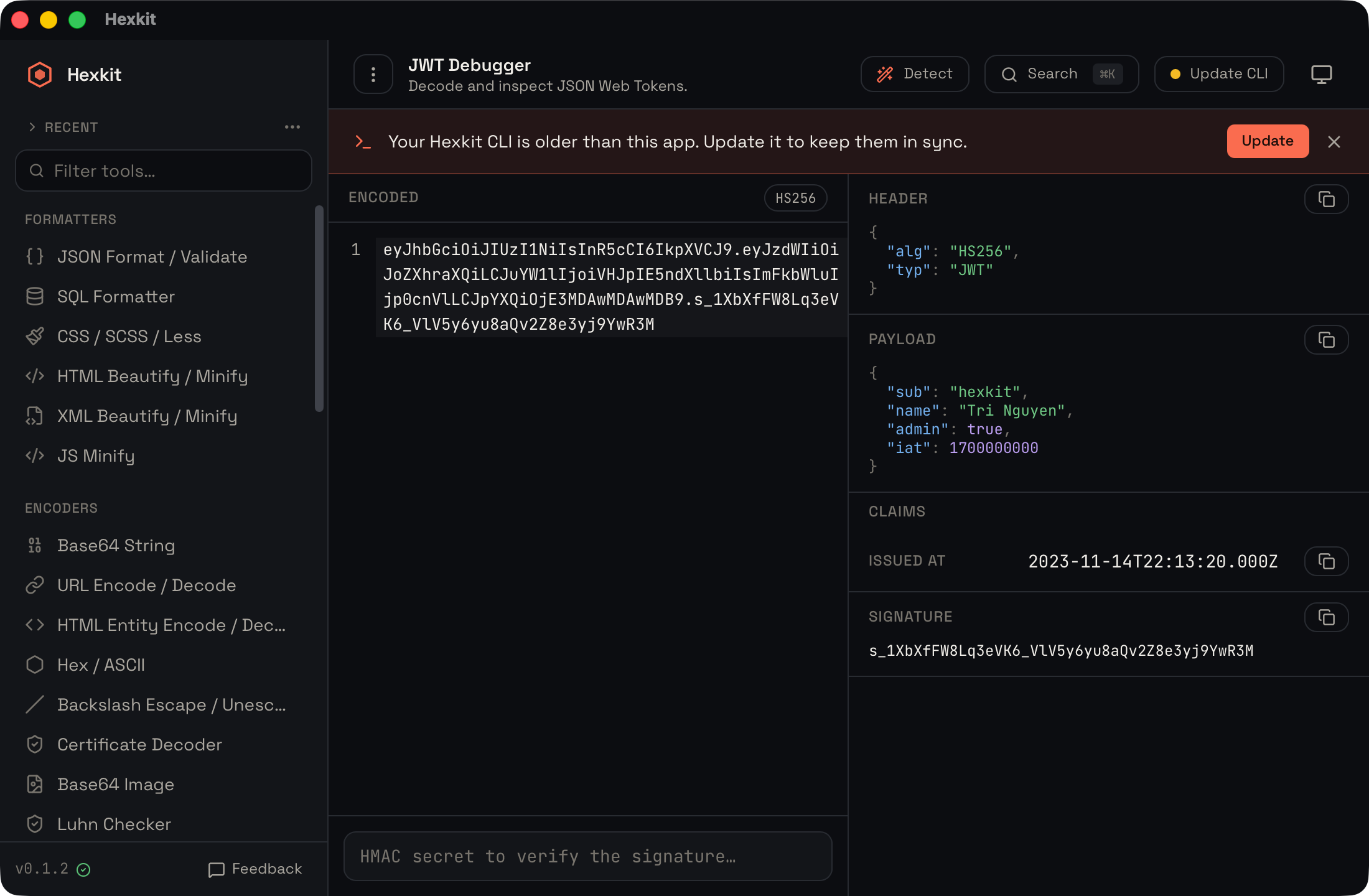
Task: Click the macOS green zoom window button
Action: click(x=77, y=20)
